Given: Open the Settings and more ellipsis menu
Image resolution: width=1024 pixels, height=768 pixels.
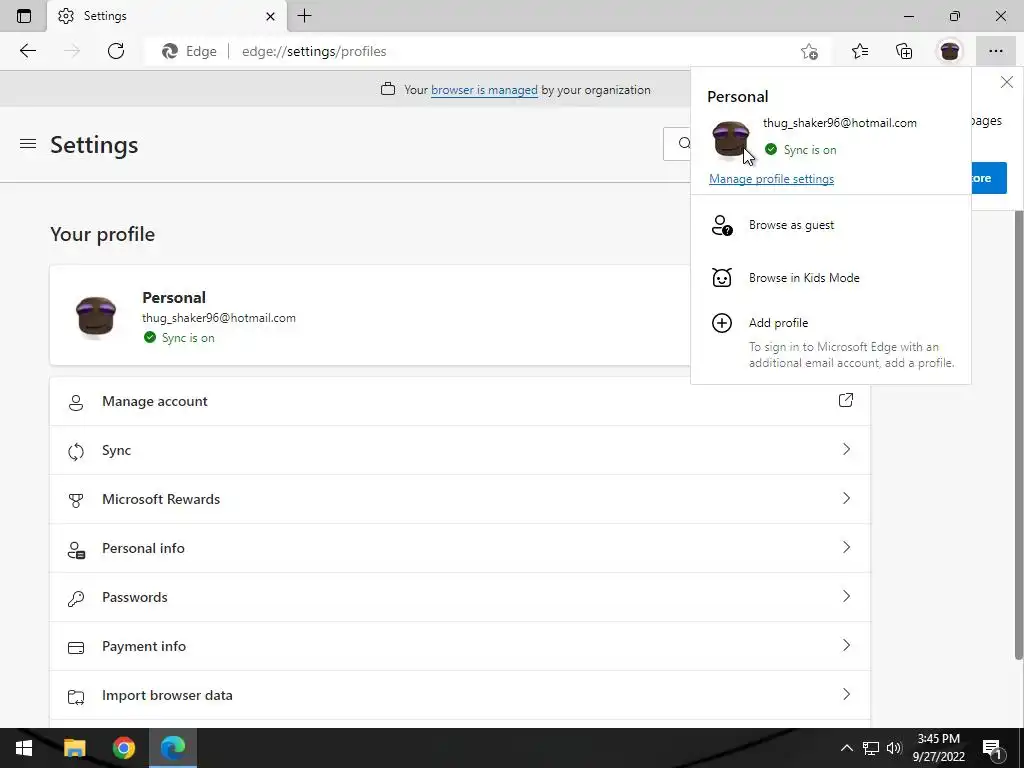Looking at the screenshot, I should 995,51.
